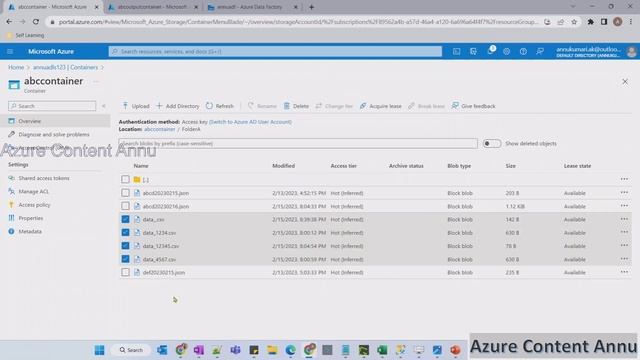Image resolution: width=640 pixels, height=360 pixels.
Task: Check the abcd20230215.json checkbox
Action: click(125, 193)
